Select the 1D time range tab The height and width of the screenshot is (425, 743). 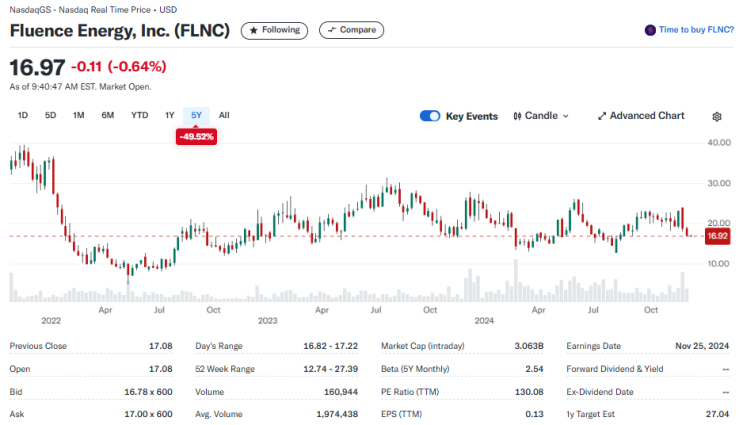23,115
